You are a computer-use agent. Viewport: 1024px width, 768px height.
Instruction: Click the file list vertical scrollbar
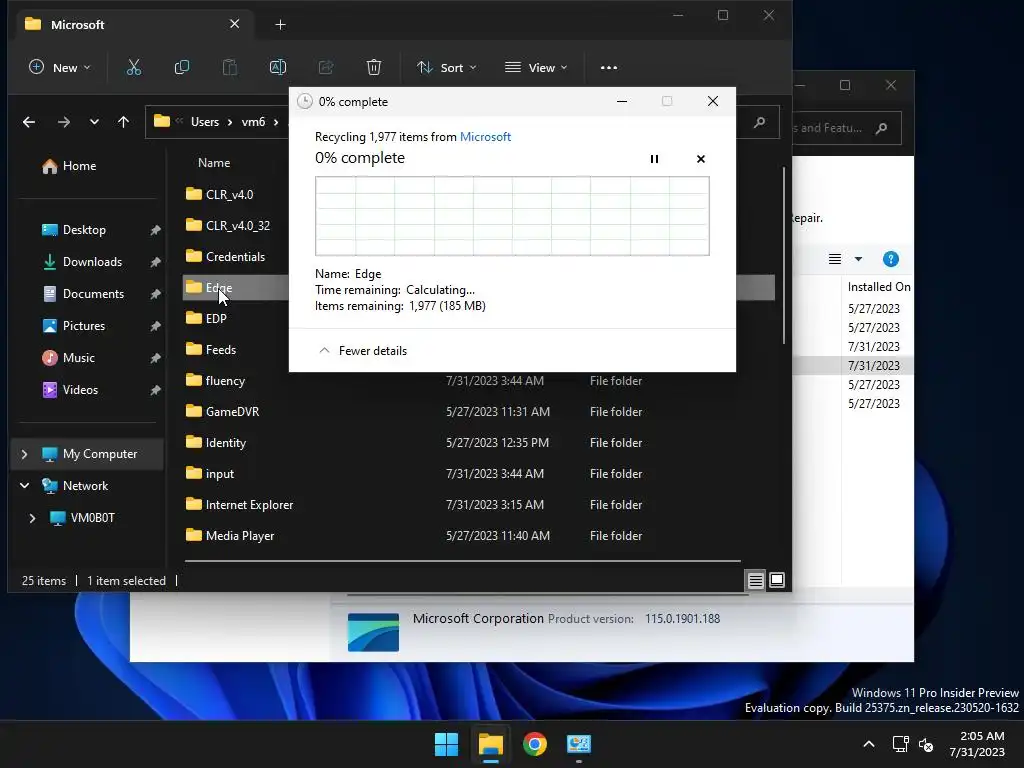(x=784, y=255)
